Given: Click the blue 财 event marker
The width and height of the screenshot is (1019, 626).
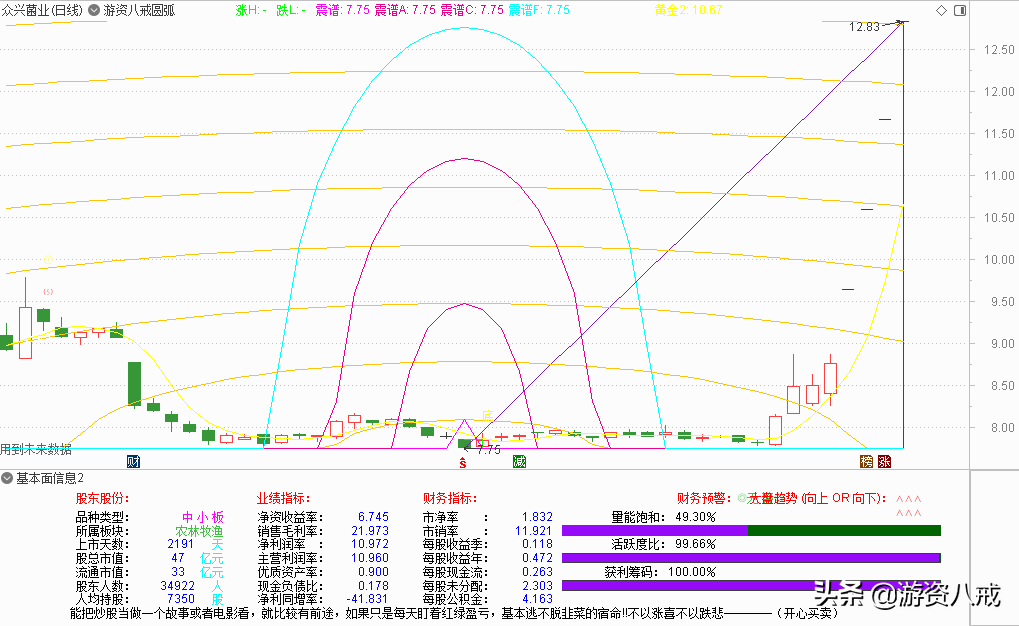Looking at the screenshot, I should (x=133, y=462).
